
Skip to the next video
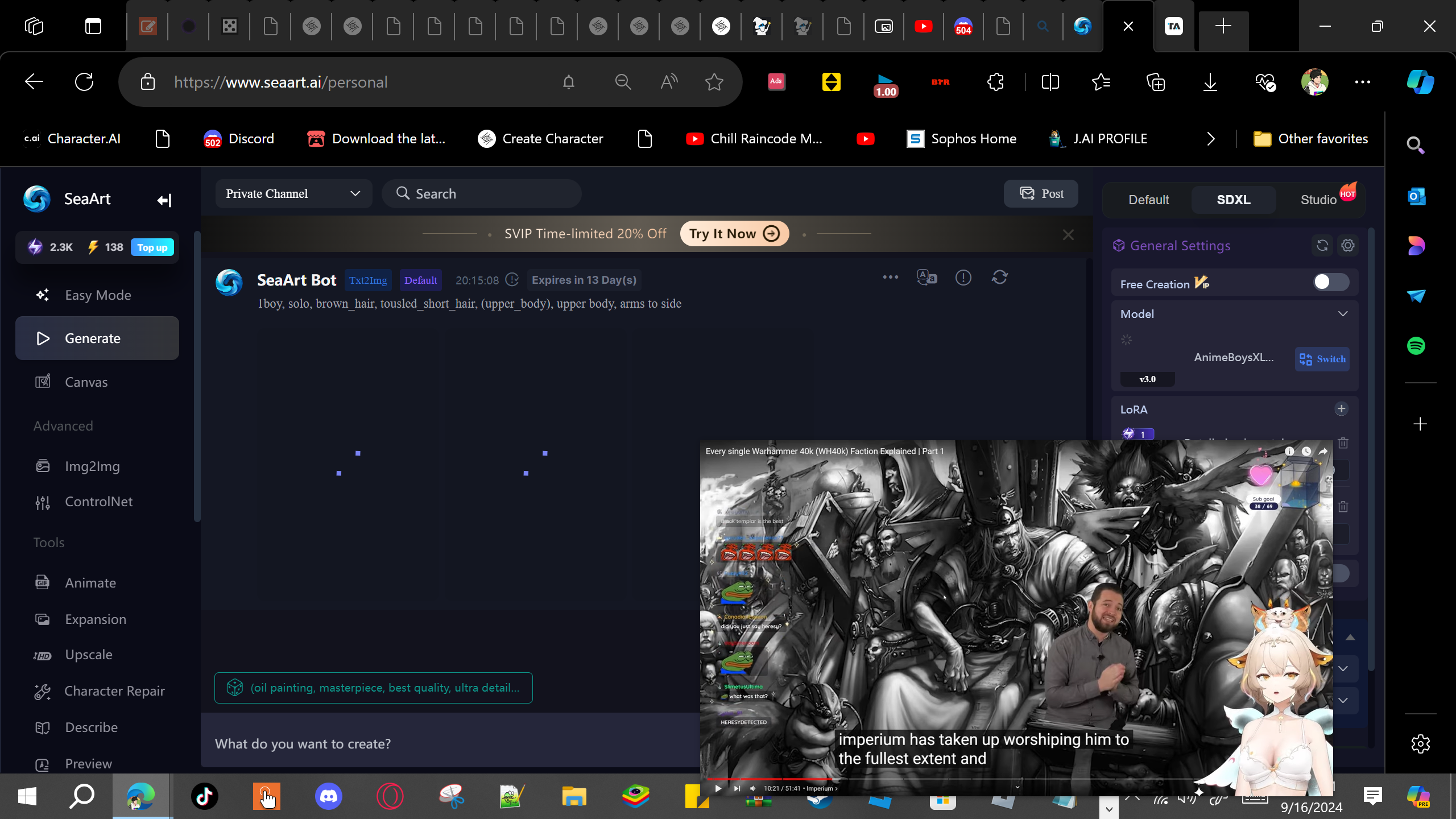(x=737, y=788)
